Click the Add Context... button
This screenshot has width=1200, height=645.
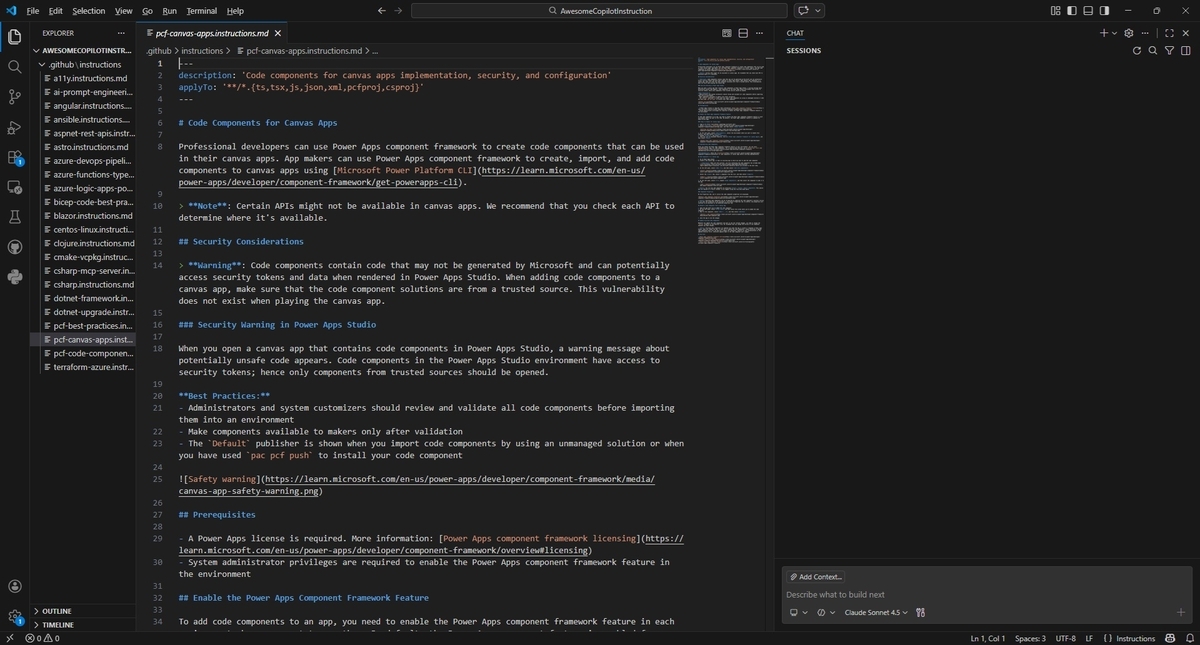pos(817,577)
